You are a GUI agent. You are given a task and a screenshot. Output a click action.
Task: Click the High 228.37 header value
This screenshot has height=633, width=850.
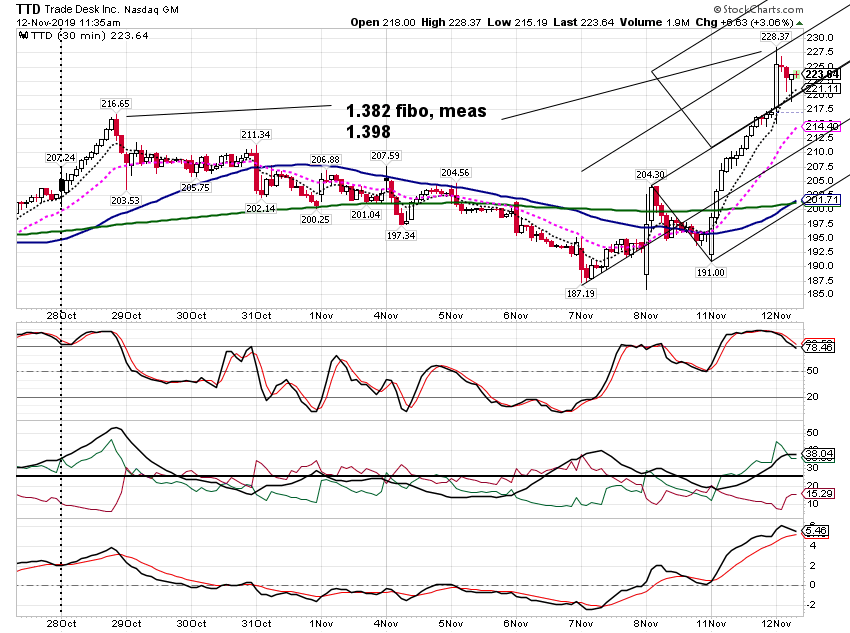tap(451, 23)
